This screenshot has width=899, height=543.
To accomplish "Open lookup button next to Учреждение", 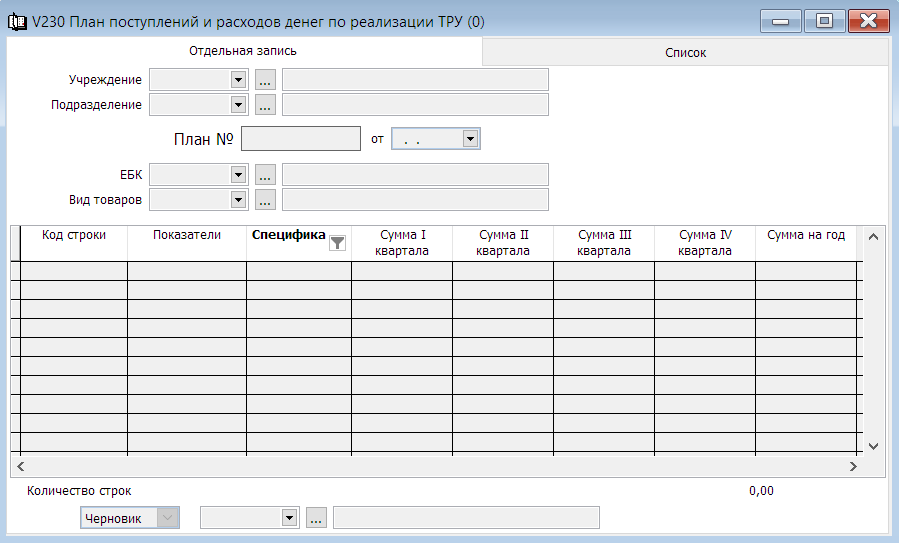I will coord(265,80).
